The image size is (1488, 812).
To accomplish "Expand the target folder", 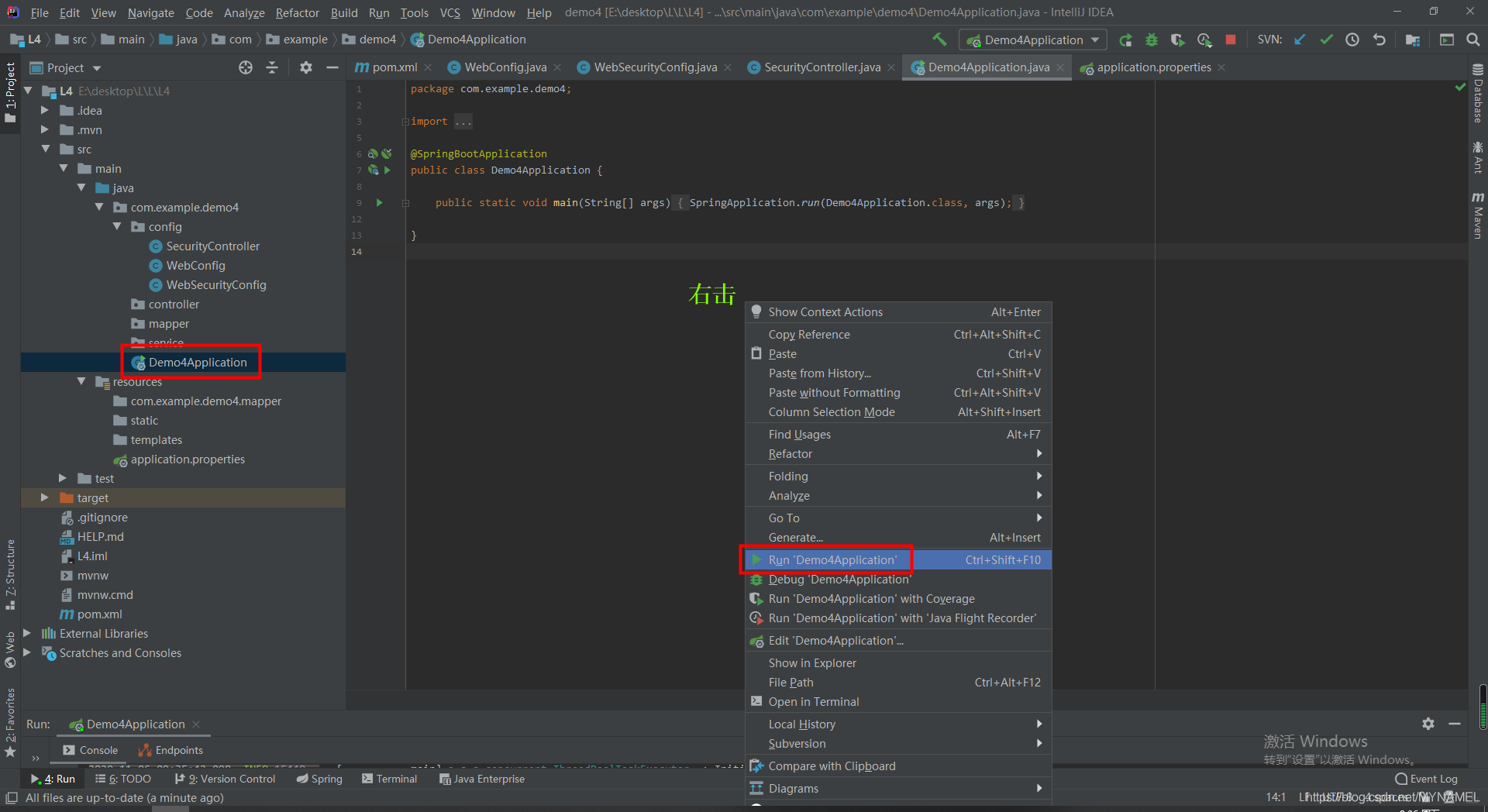I will (x=45, y=497).
